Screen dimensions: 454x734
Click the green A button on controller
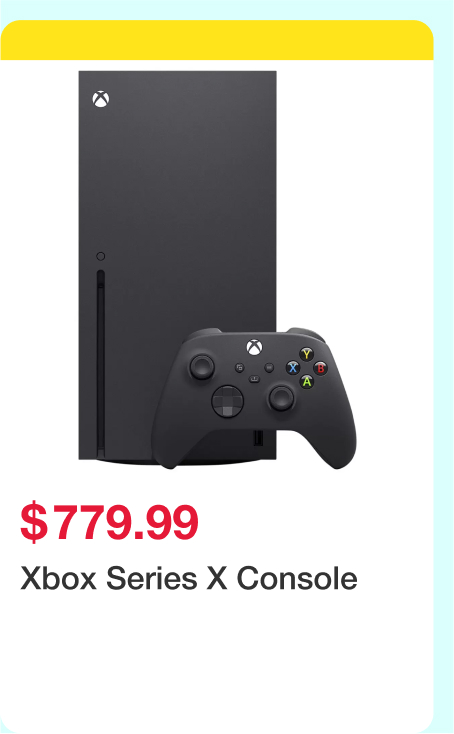coord(307,382)
